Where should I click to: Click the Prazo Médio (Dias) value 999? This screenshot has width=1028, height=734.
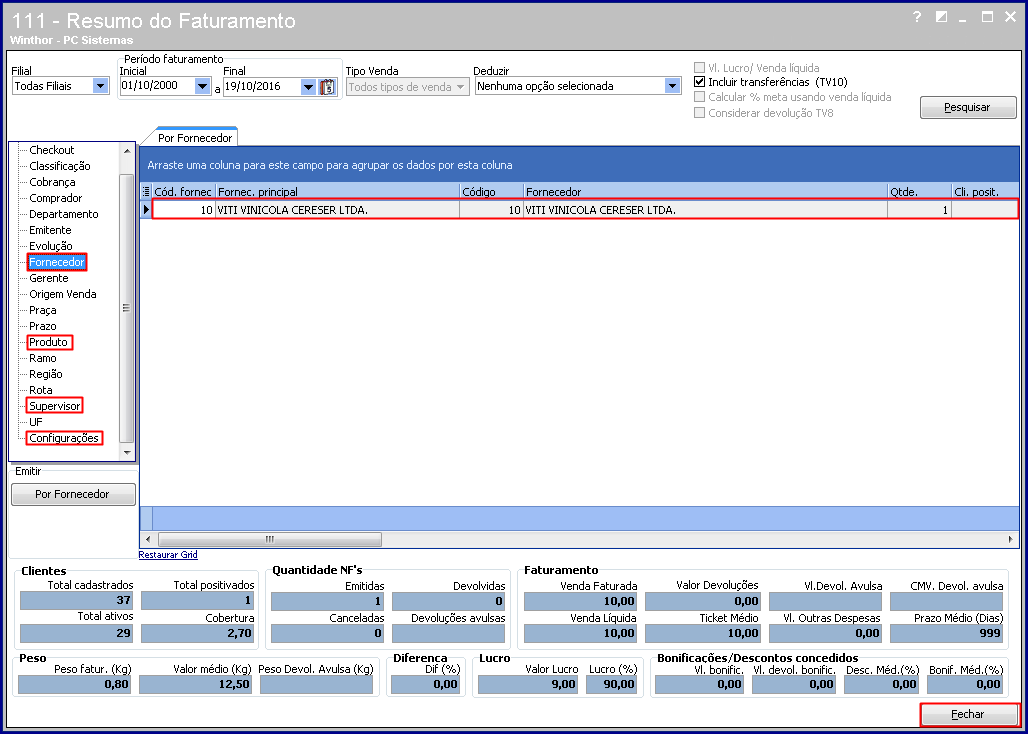(947, 633)
